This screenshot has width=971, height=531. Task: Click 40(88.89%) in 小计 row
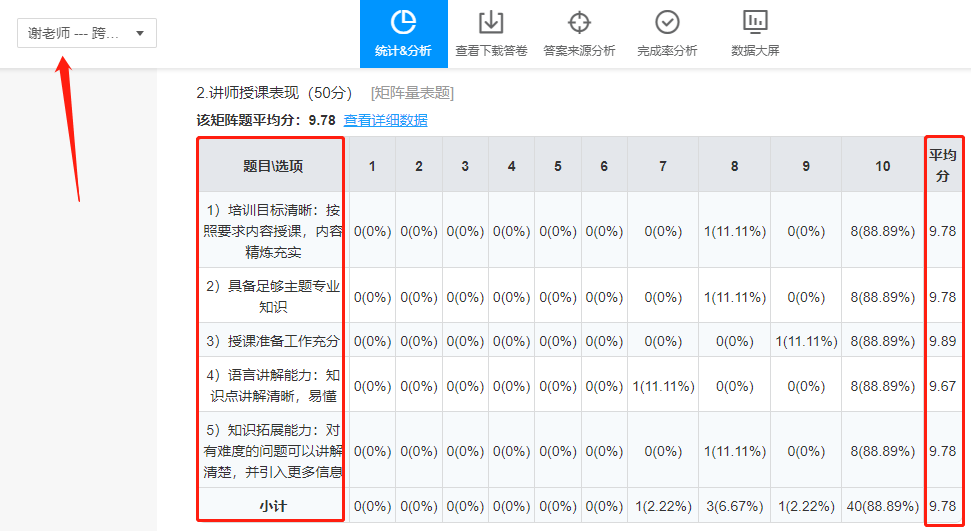click(882, 506)
